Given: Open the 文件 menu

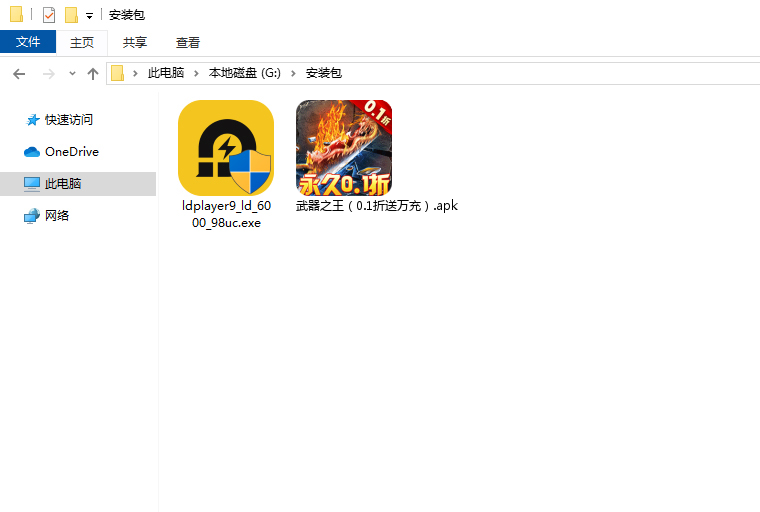Looking at the screenshot, I should [28, 42].
